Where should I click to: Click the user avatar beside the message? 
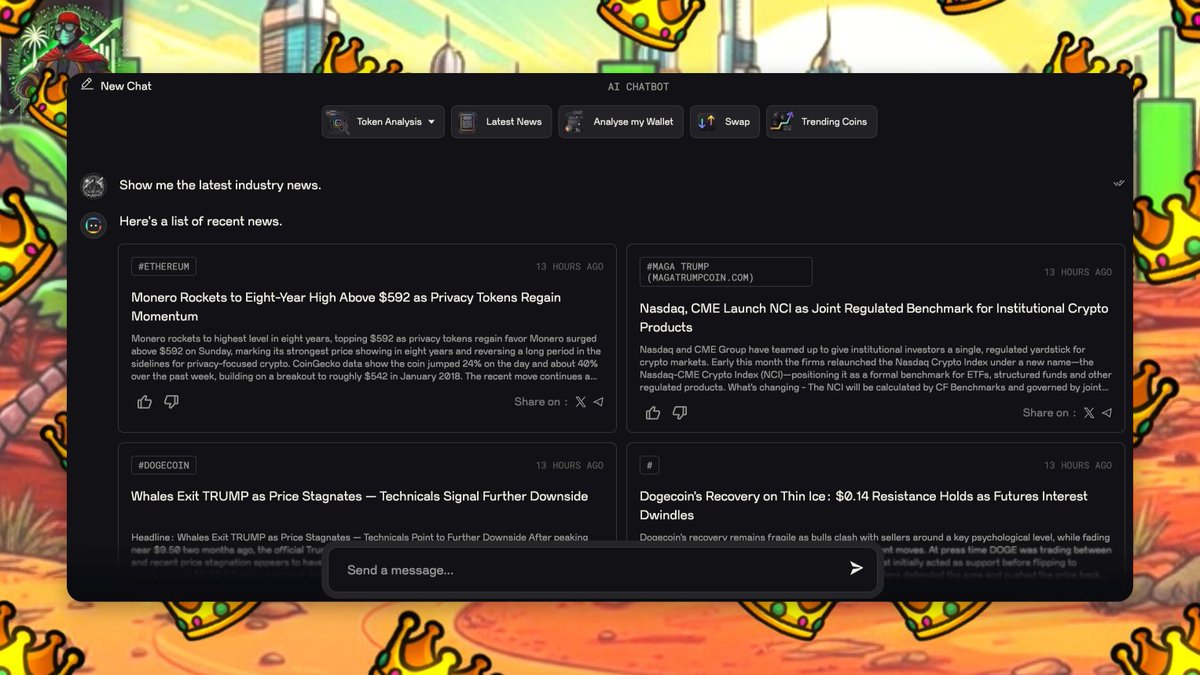pos(93,186)
